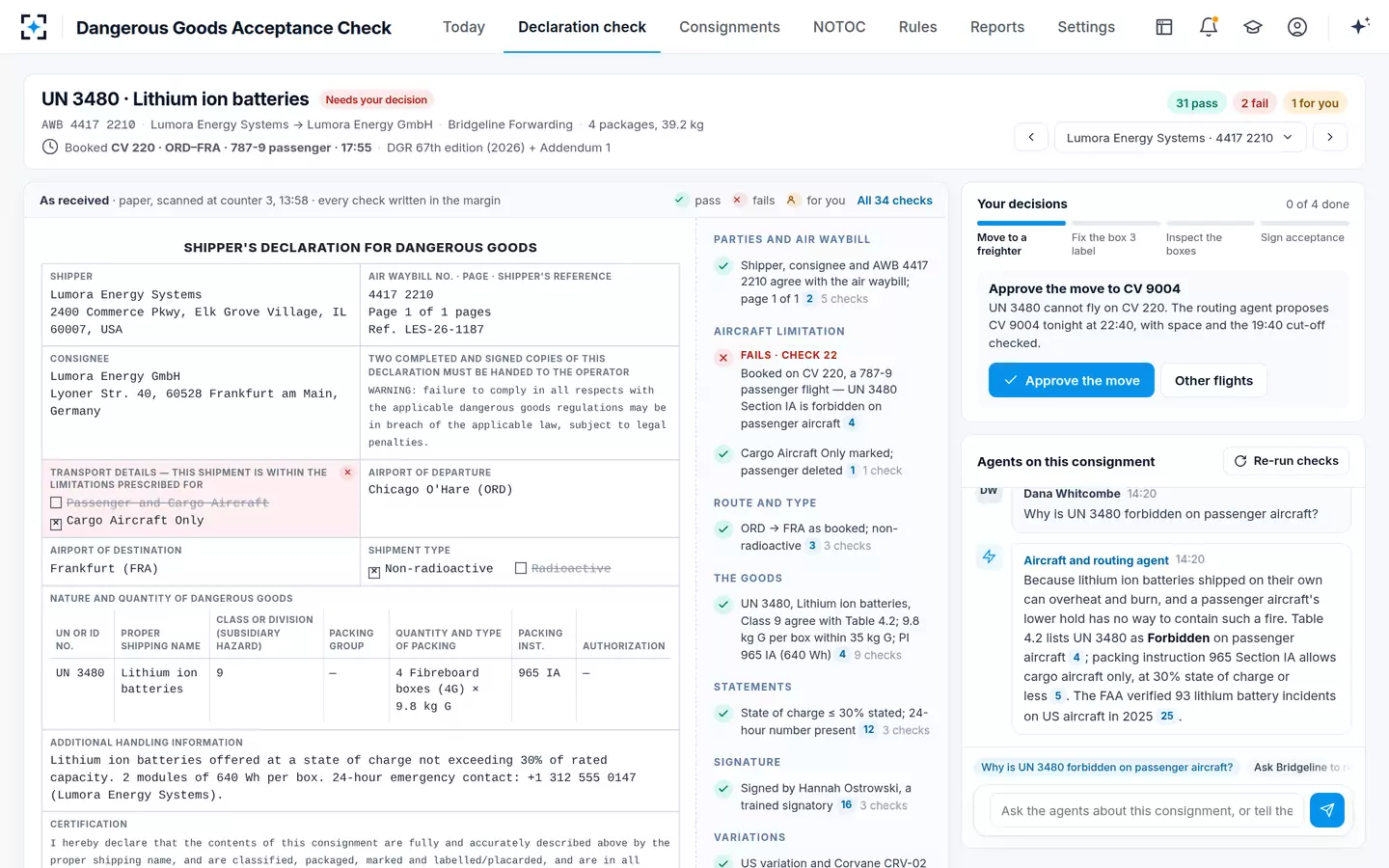
Task: Re-run checks on this consignment
Action: 1286,461
